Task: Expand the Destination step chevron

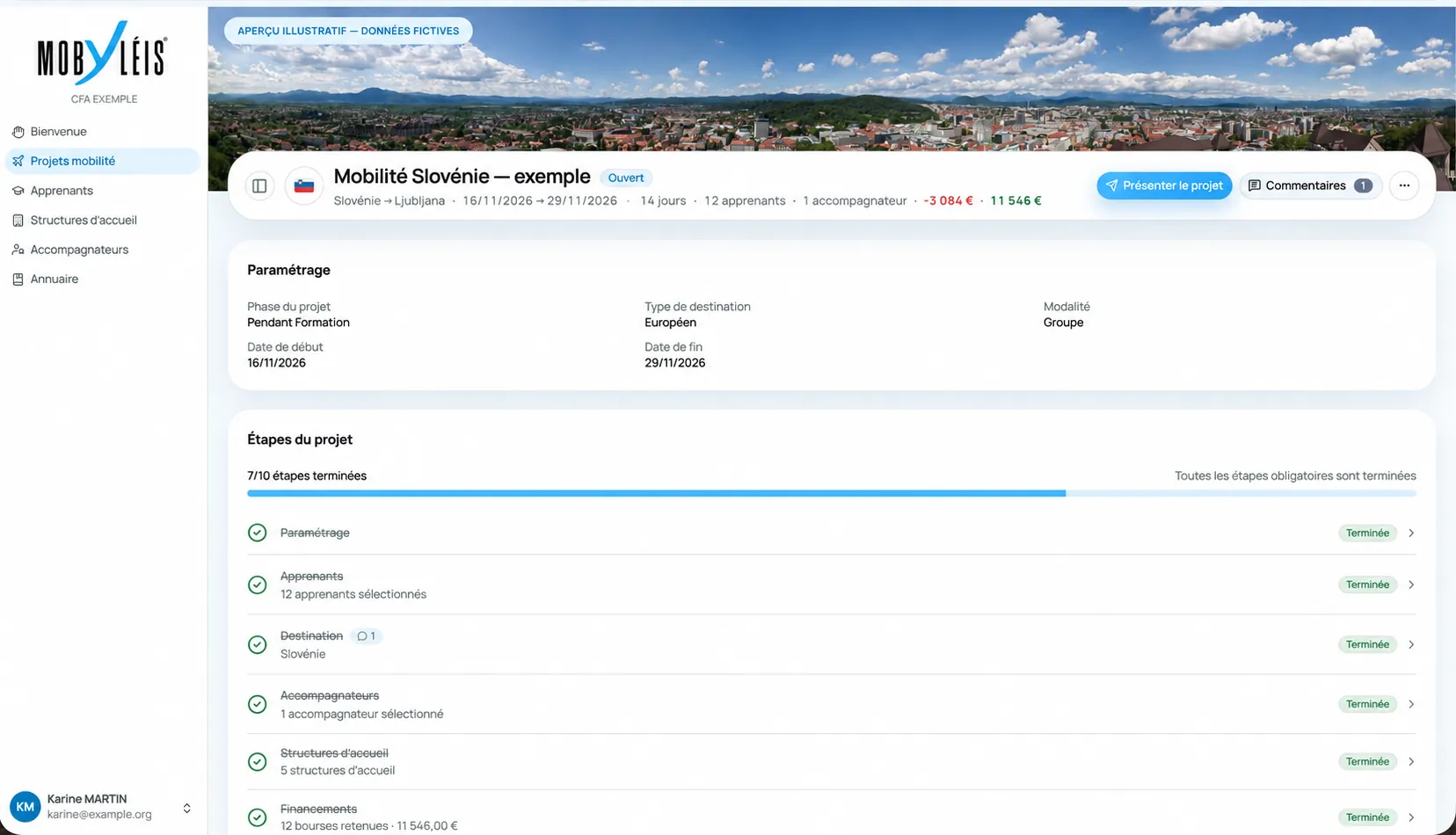Action: tap(1411, 645)
